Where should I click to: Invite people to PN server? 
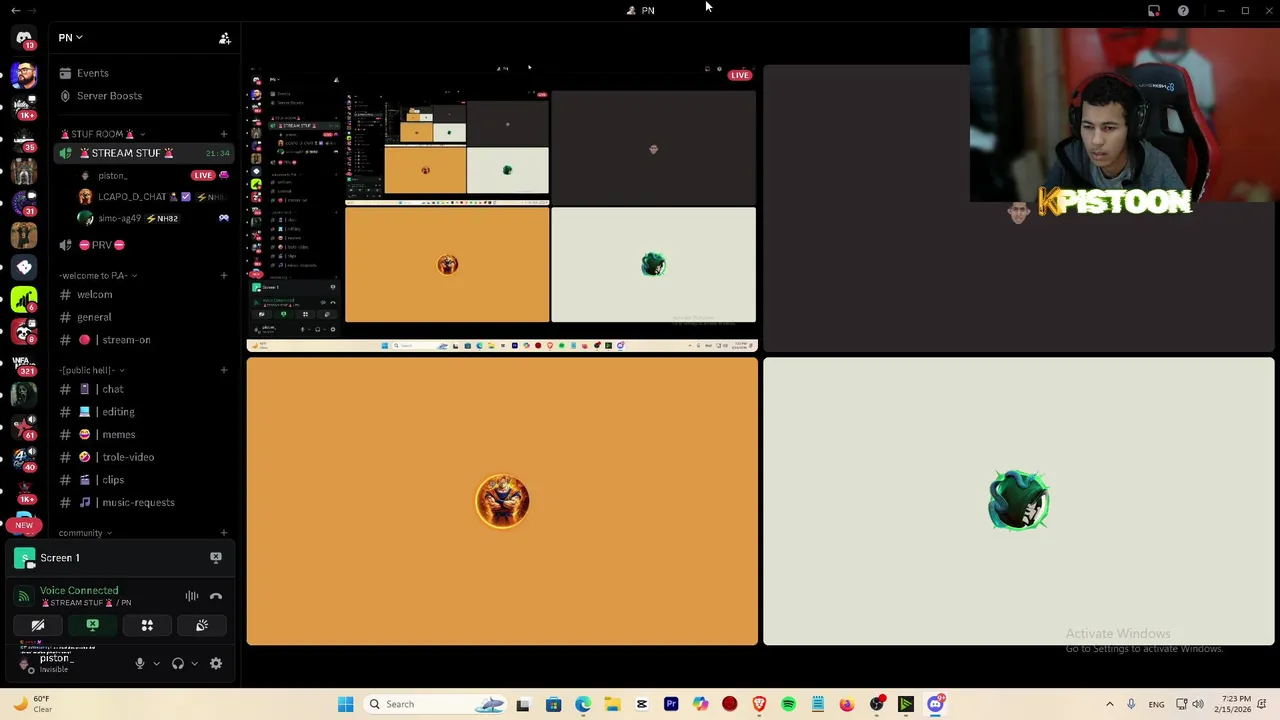225,38
